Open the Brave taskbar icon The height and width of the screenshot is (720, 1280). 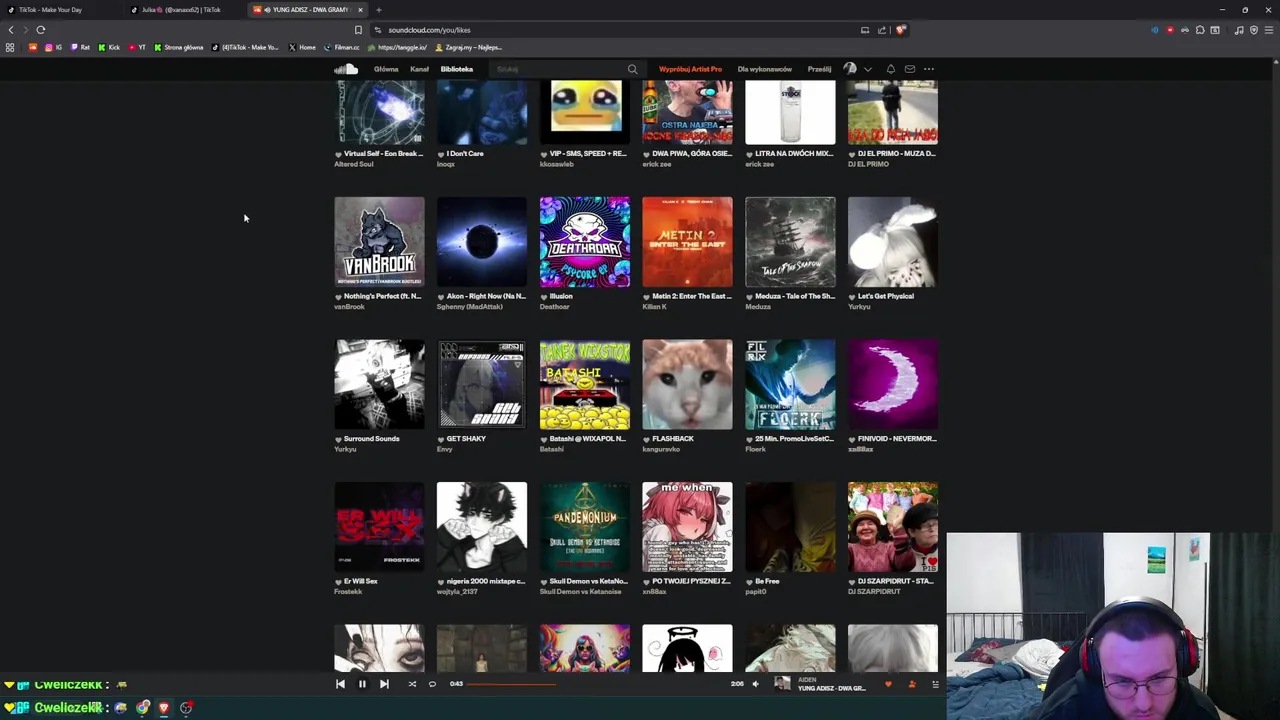coord(164,708)
